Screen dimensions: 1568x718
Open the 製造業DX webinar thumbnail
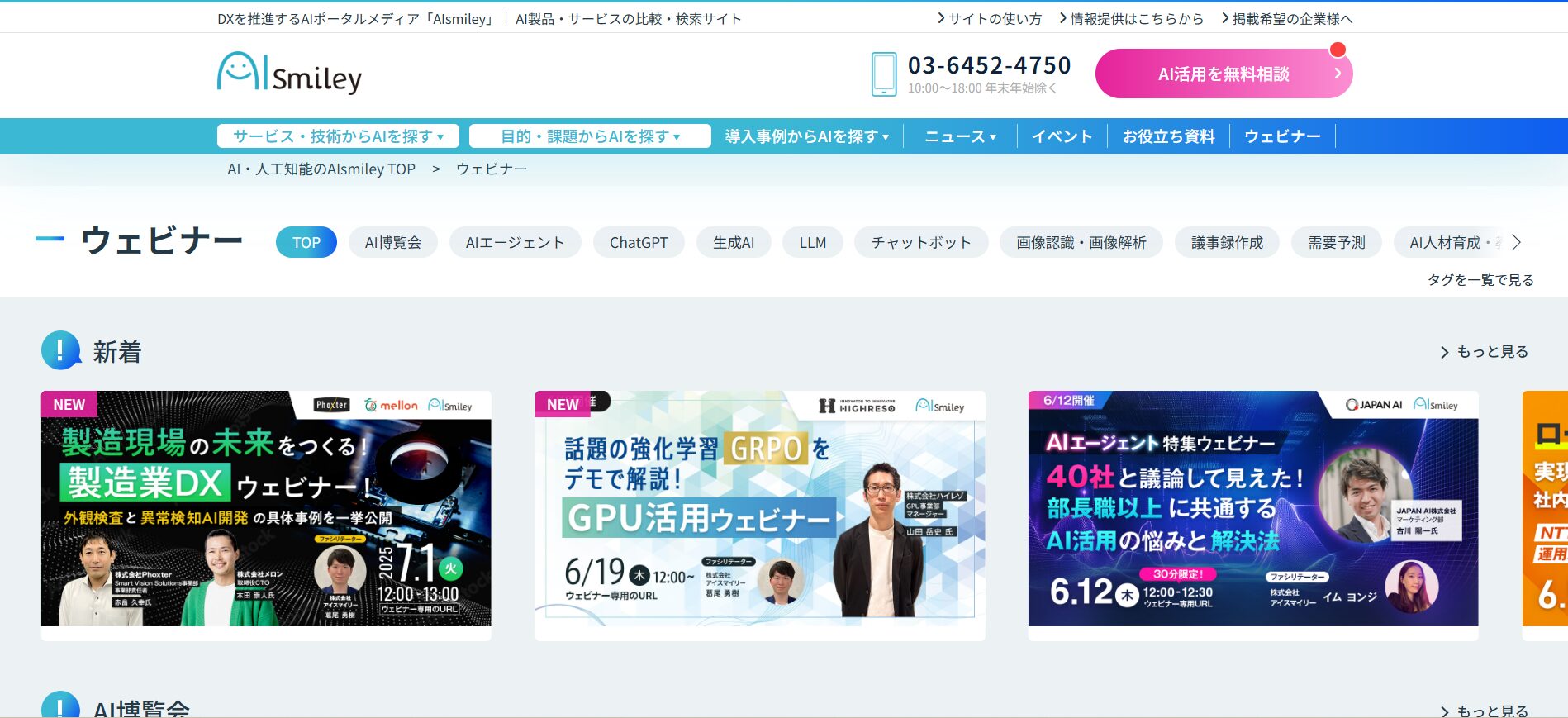pos(266,508)
